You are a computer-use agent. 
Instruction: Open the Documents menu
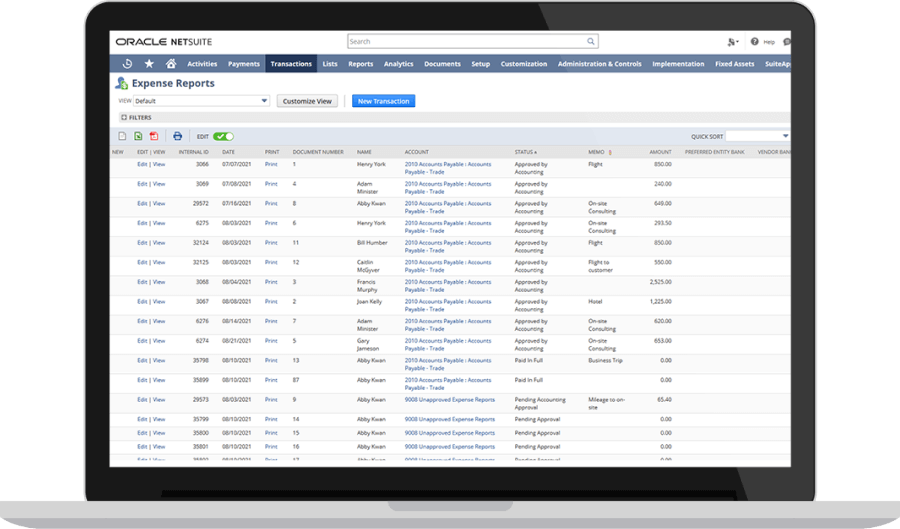443,64
